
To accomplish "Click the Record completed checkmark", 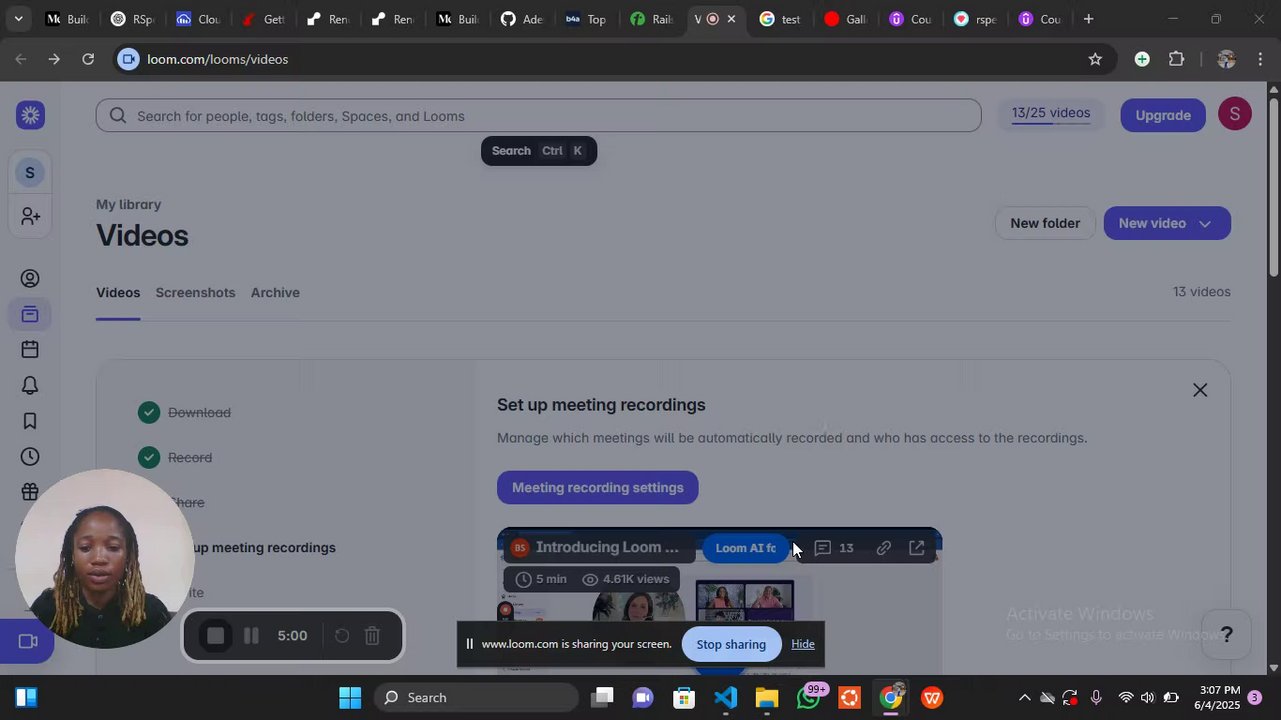I will pyautogui.click(x=149, y=457).
